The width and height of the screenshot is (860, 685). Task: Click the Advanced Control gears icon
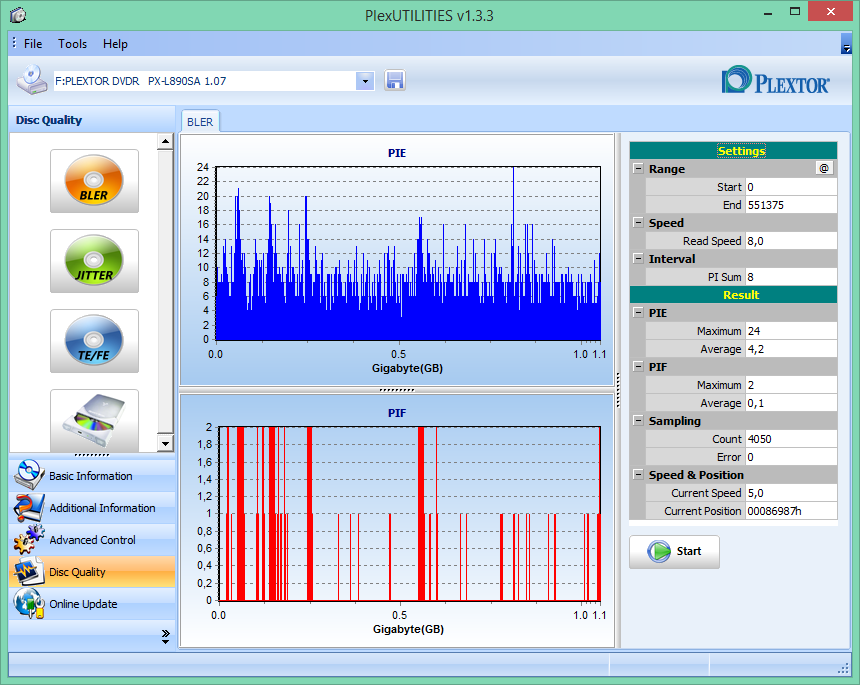coord(29,539)
